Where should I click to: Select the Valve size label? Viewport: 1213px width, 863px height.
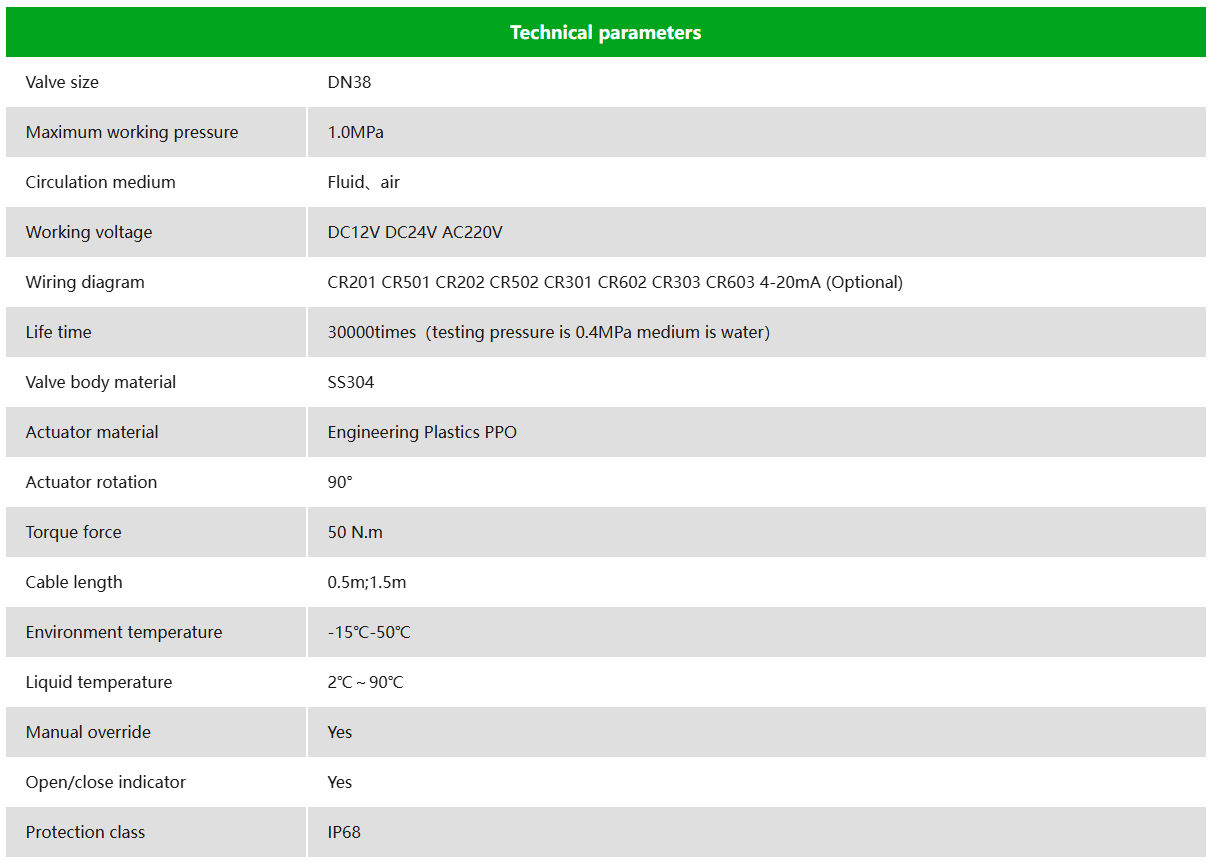(x=62, y=82)
